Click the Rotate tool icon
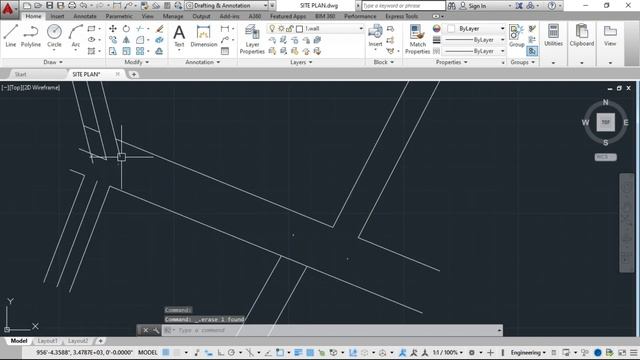 click(x=127, y=29)
